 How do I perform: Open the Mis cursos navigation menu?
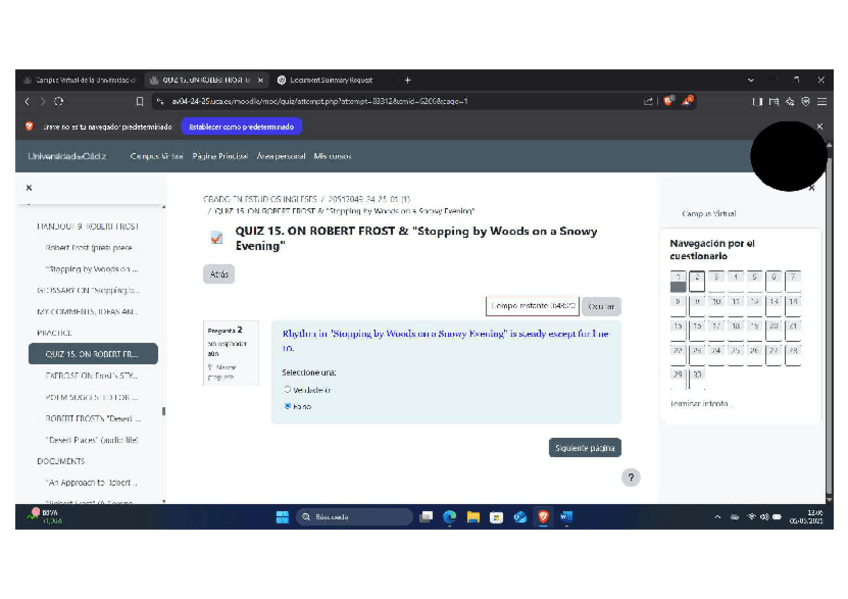(x=333, y=156)
